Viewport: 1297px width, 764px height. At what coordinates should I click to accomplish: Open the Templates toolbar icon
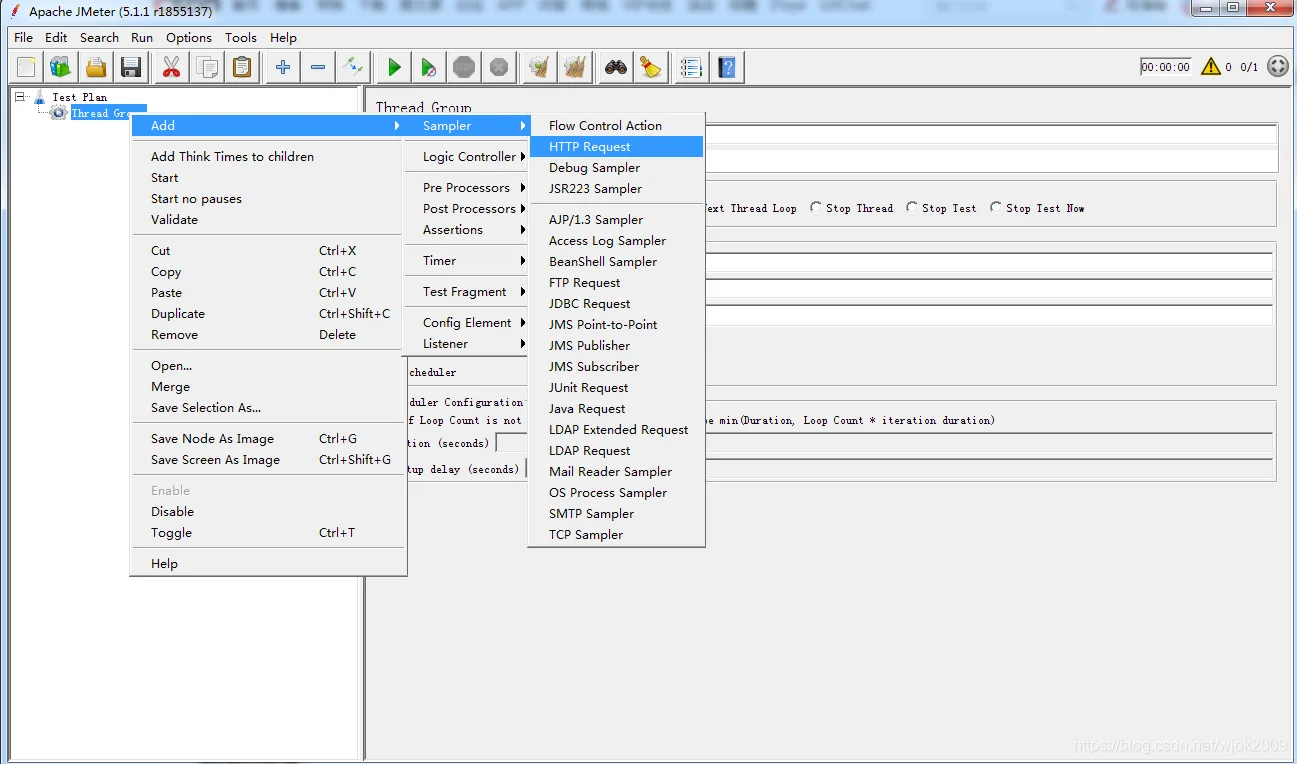coord(61,67)
